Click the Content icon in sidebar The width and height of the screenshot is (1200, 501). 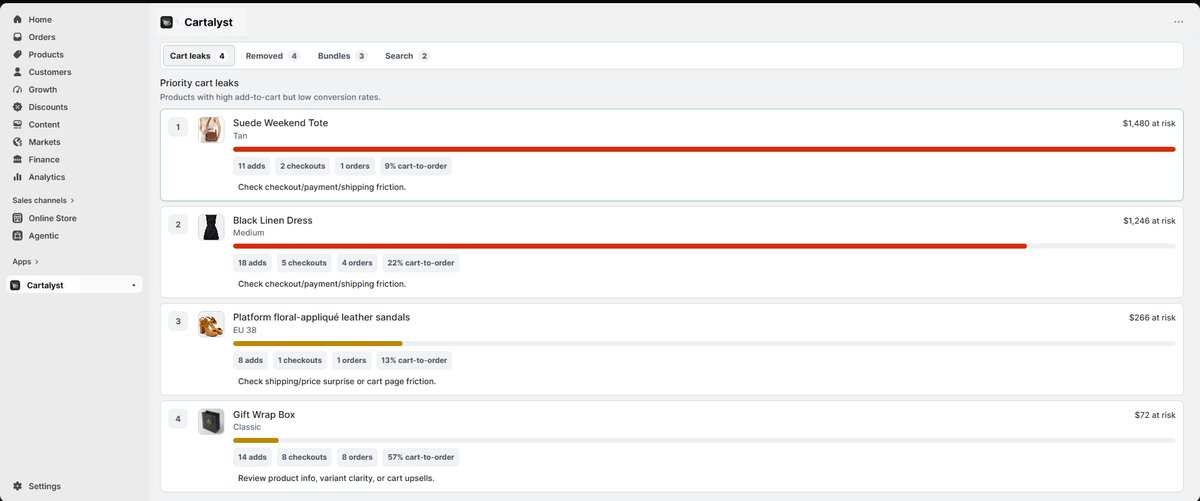point(17,124)
